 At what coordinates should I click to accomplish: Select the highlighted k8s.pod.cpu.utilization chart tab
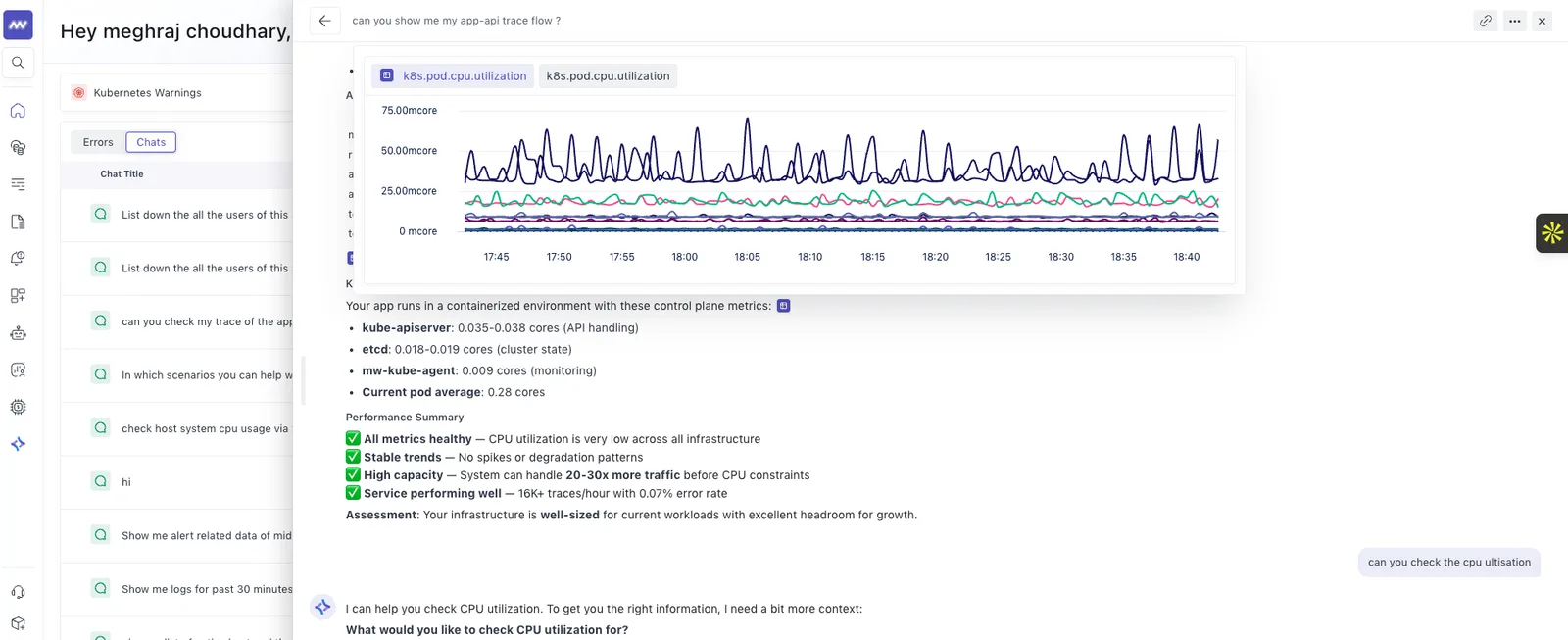click(x=454, y=75)
